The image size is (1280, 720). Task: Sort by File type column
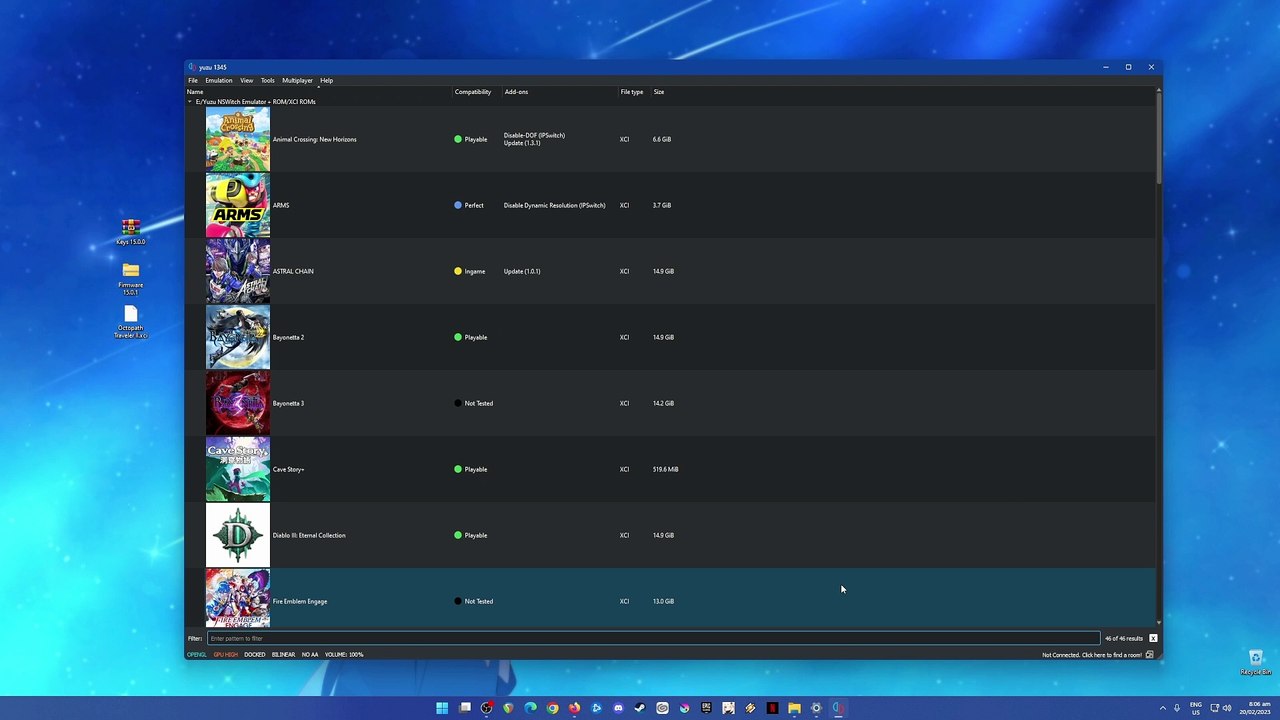[632, 92]
